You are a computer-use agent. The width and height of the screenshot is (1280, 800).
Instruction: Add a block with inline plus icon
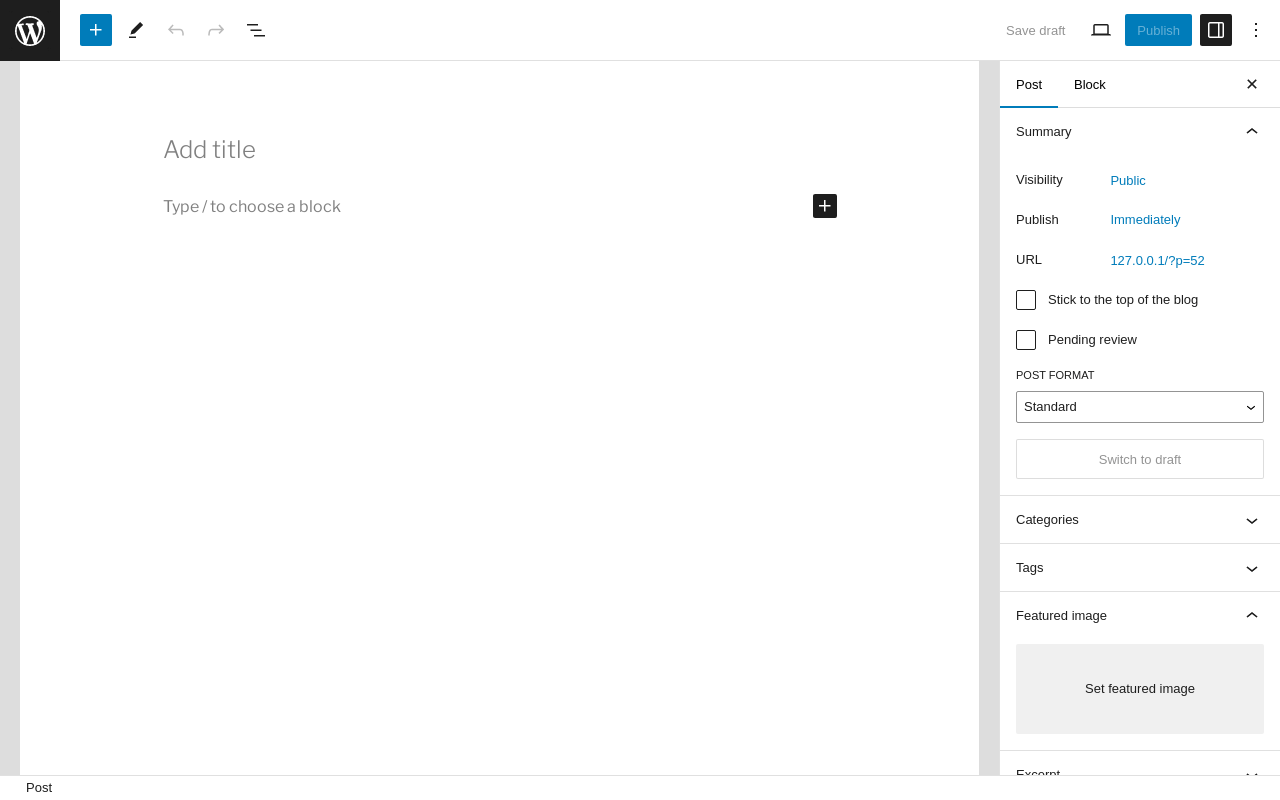pos(825,206)
